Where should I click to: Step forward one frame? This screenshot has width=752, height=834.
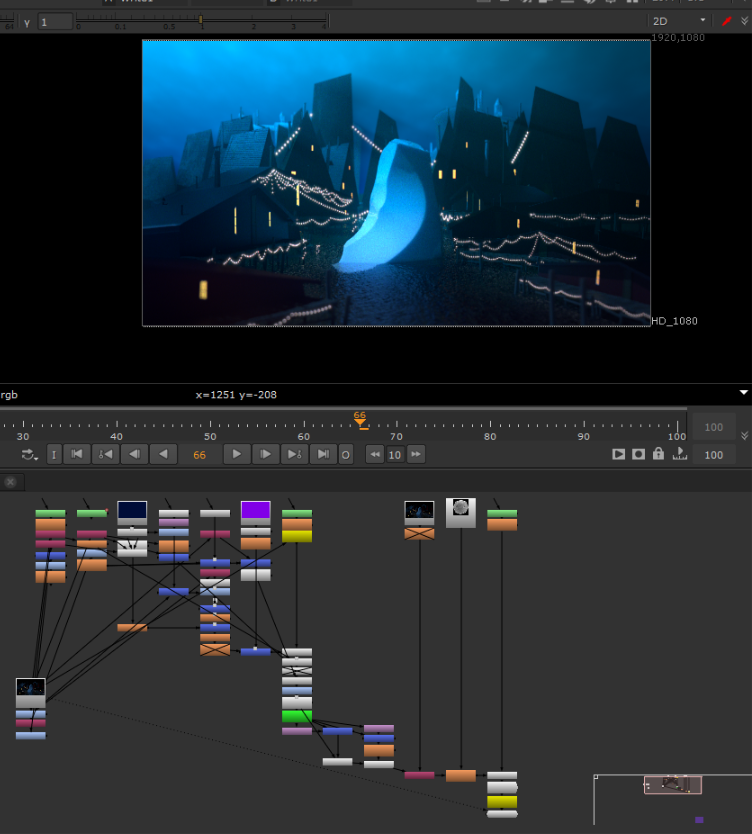coord(265,454)
